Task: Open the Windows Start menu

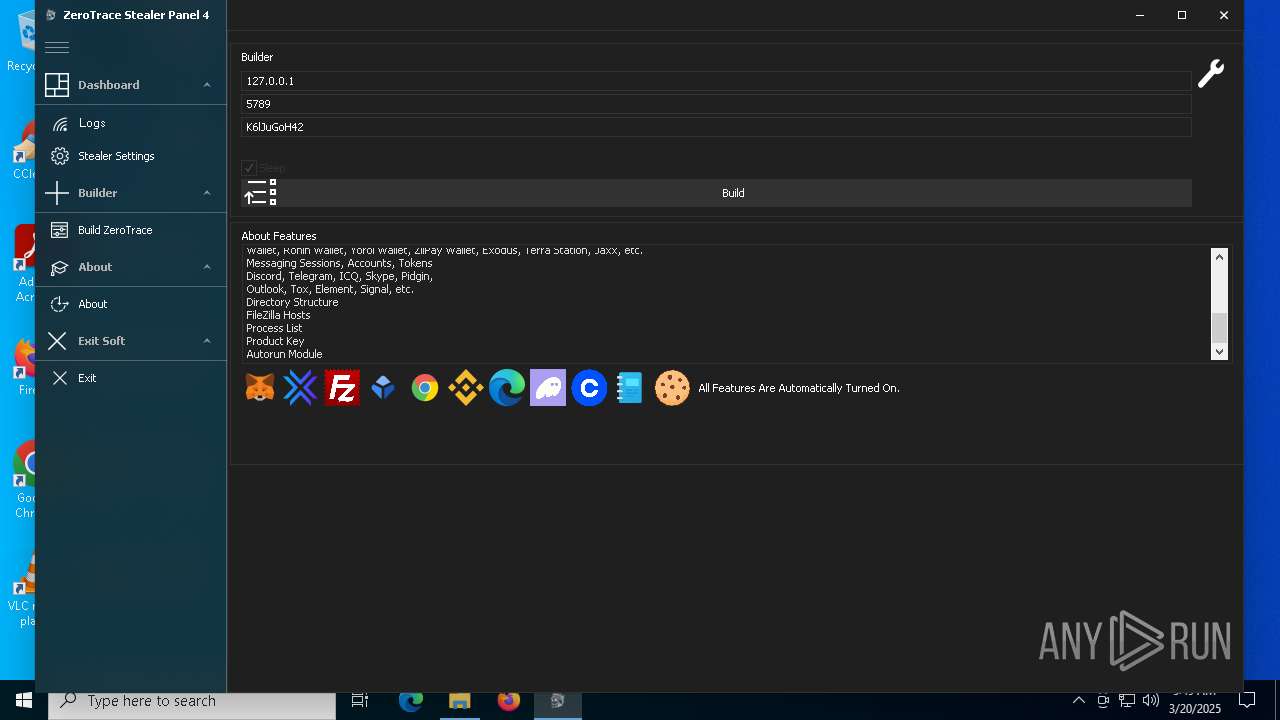Action: pos(24,701)
